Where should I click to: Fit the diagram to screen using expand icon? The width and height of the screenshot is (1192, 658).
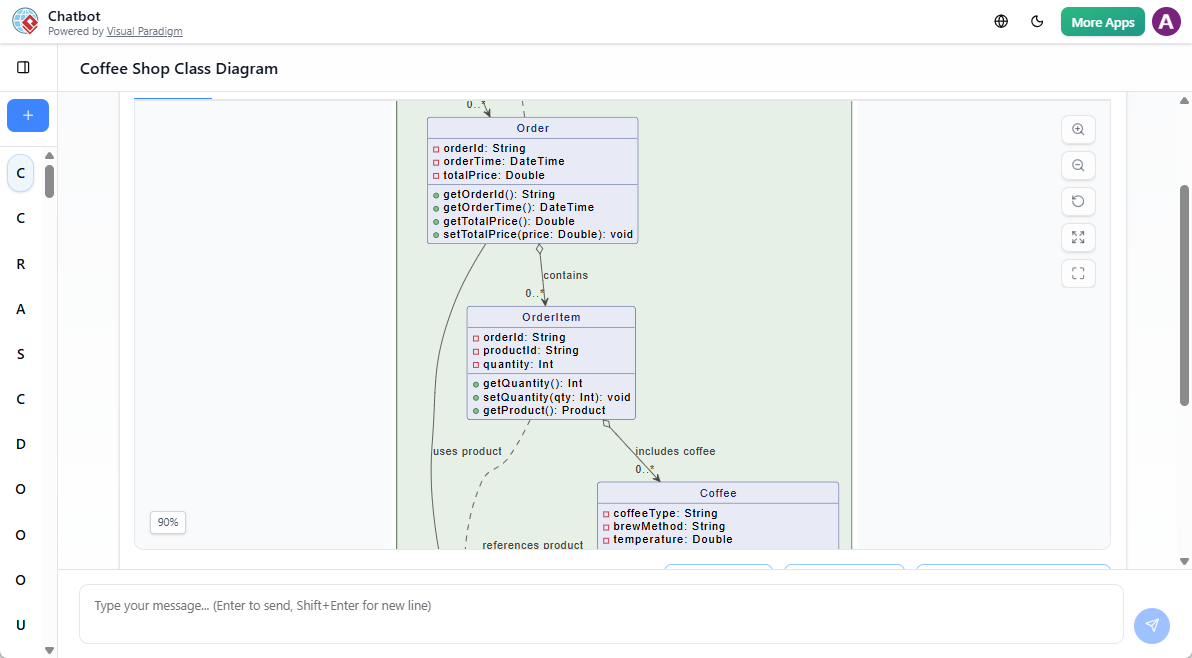pos(1078,237)
